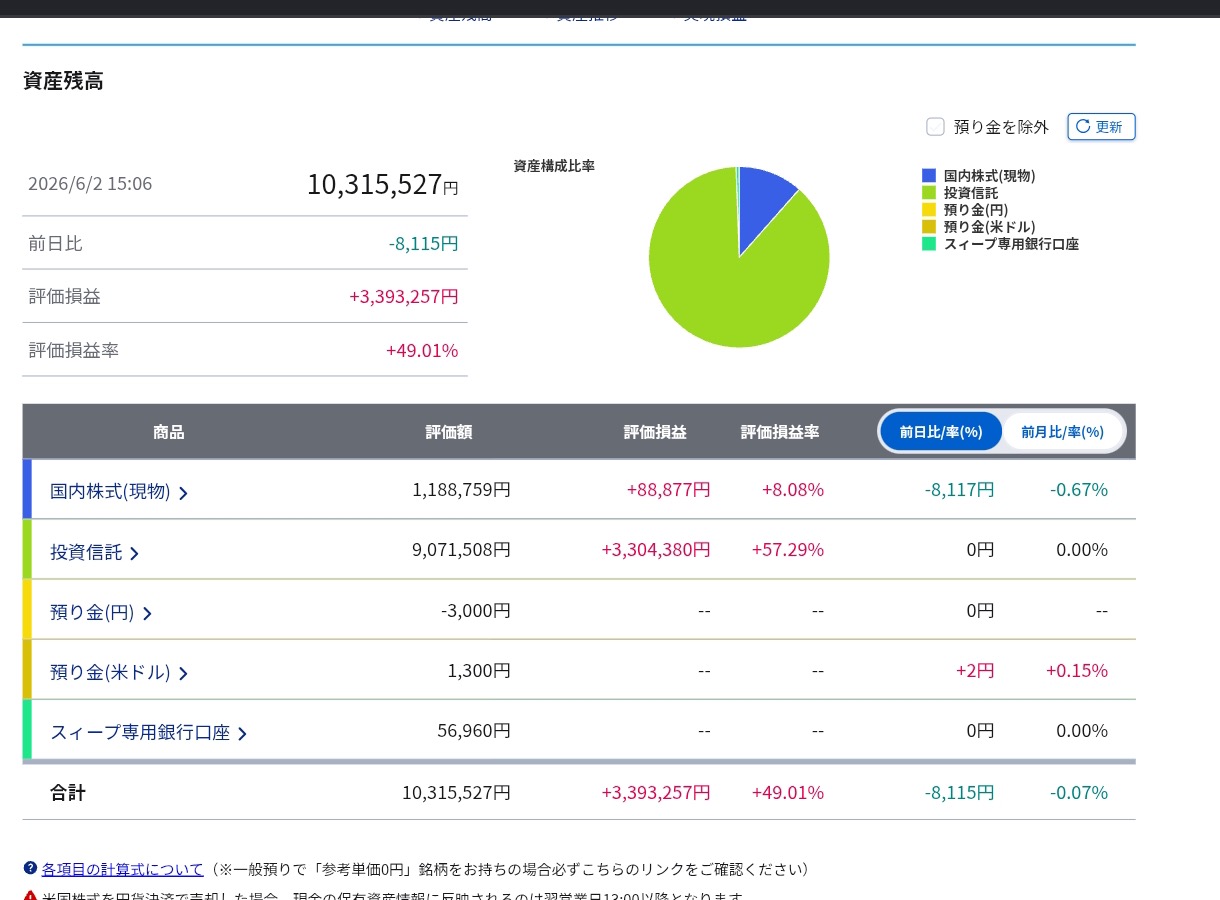Click the 評価損益 column header

point(655,432)
